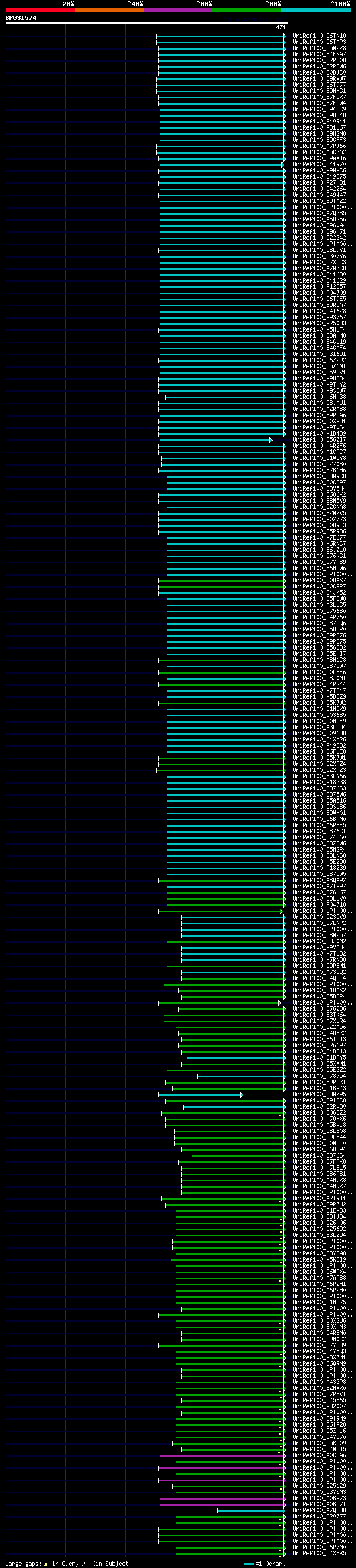
Task: Open the UniRef100_Q86PS1 label
Action: 319,1174
